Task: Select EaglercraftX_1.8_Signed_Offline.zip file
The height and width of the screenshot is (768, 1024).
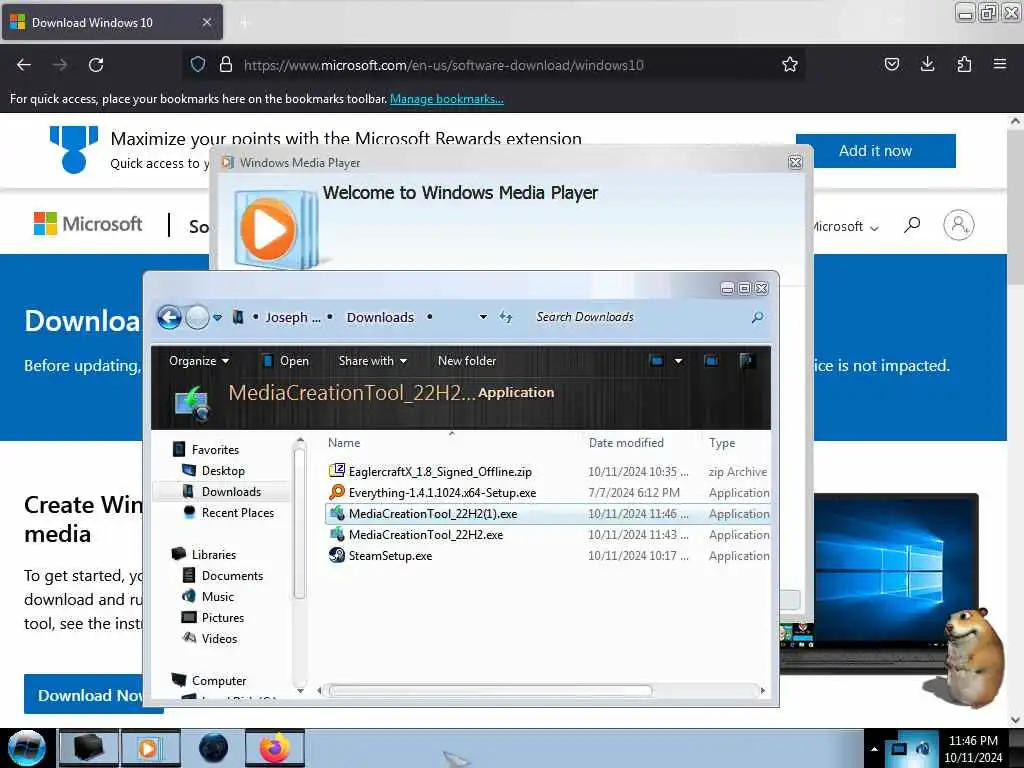Action: point(548,472)
